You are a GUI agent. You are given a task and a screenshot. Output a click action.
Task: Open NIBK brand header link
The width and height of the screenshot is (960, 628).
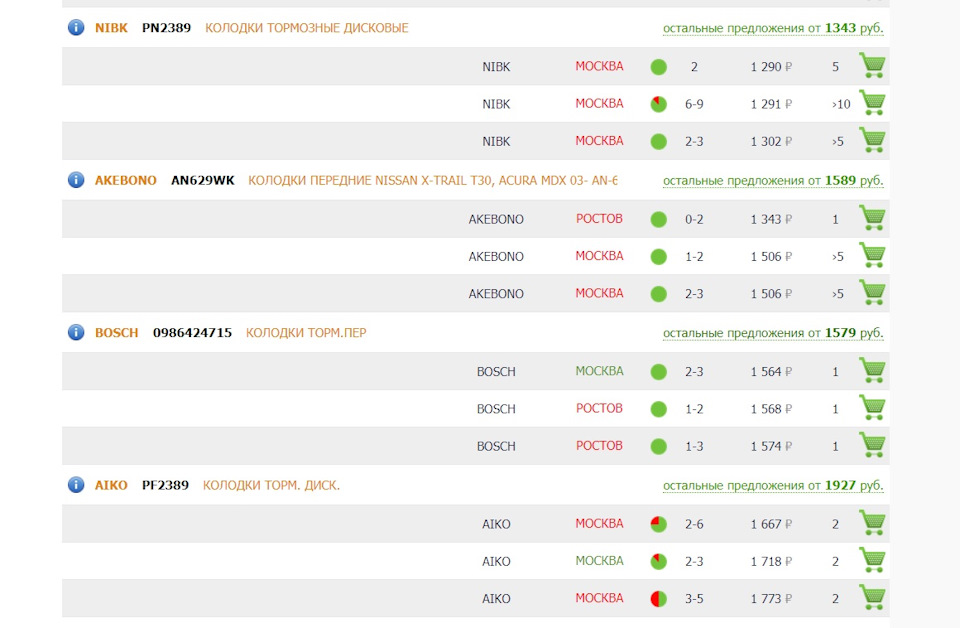[x=111, y=28]
